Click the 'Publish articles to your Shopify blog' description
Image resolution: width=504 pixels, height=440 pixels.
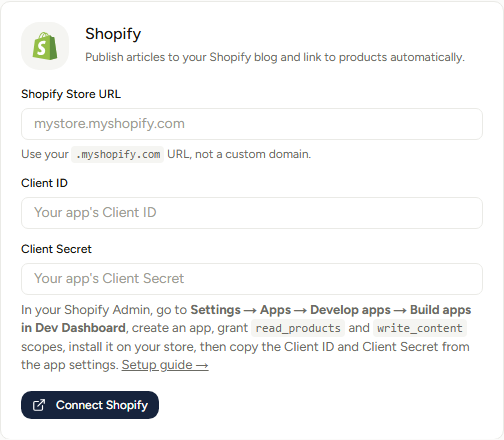click(x=275, y=57)
